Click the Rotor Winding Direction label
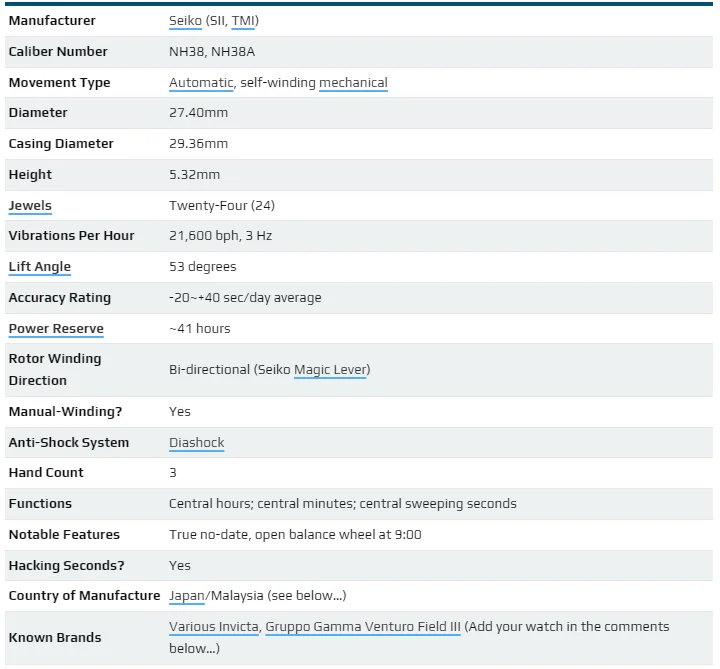 (55, 370)
